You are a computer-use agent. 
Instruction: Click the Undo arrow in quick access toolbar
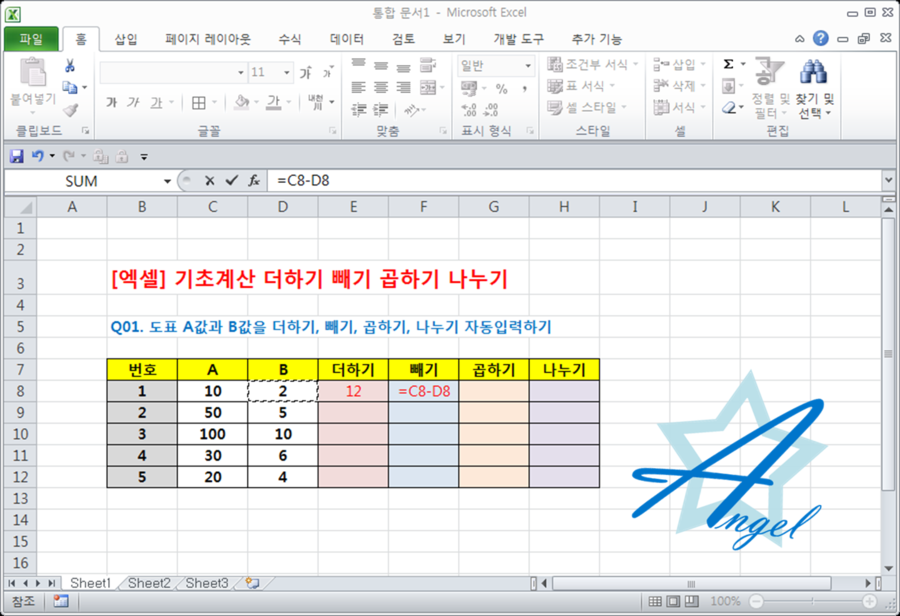pyautogui.click(x=38, y=156)
